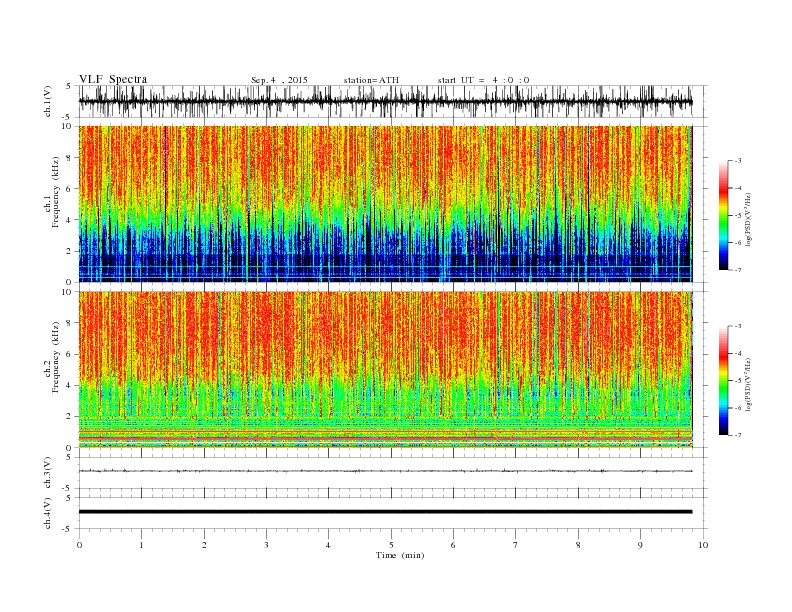This screenshot has height=612, width=792.
Task: Click the ch.1 spectrogram color scale bar
Action: (x=723, y=215)
